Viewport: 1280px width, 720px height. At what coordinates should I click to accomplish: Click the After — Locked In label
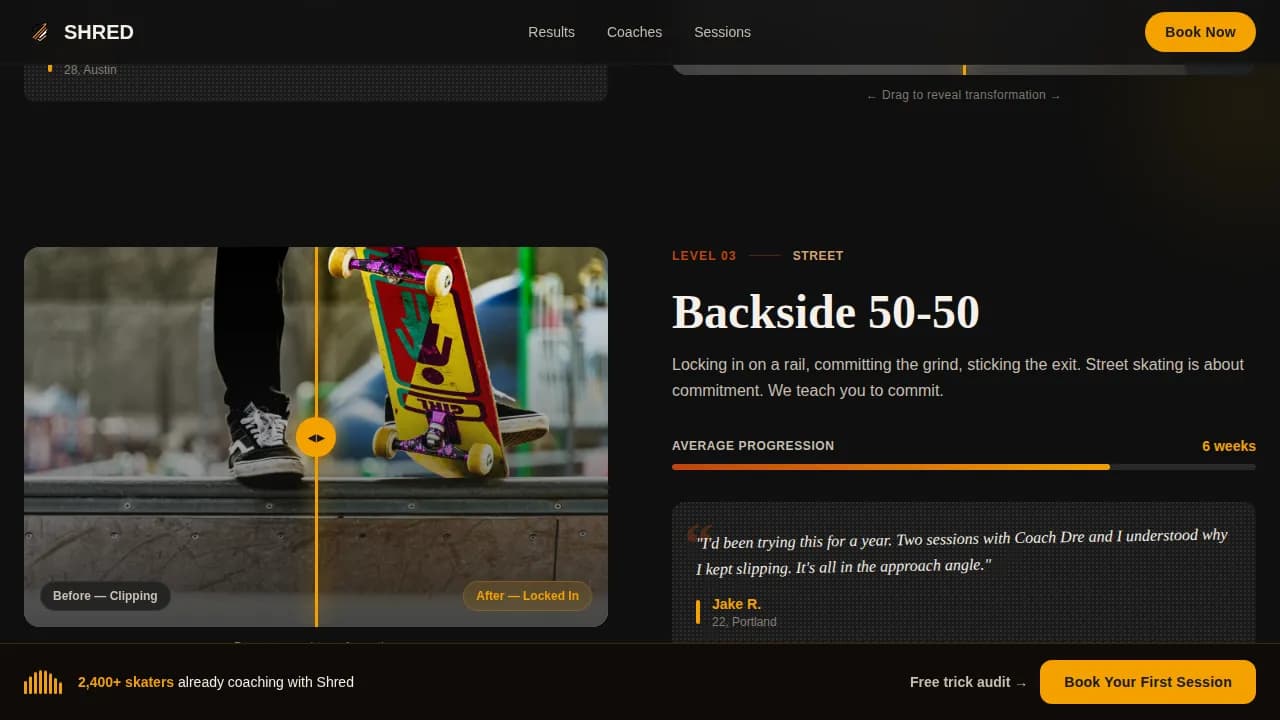point(527,596)
